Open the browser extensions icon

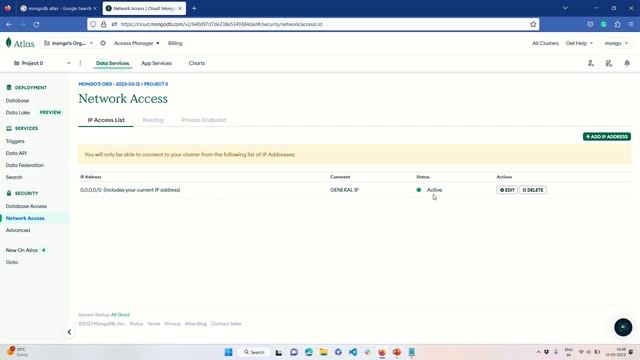click(618, 24)
